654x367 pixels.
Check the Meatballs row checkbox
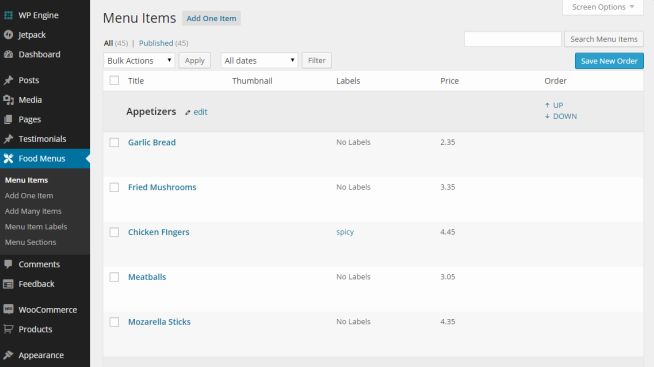[x=114, y=277]
